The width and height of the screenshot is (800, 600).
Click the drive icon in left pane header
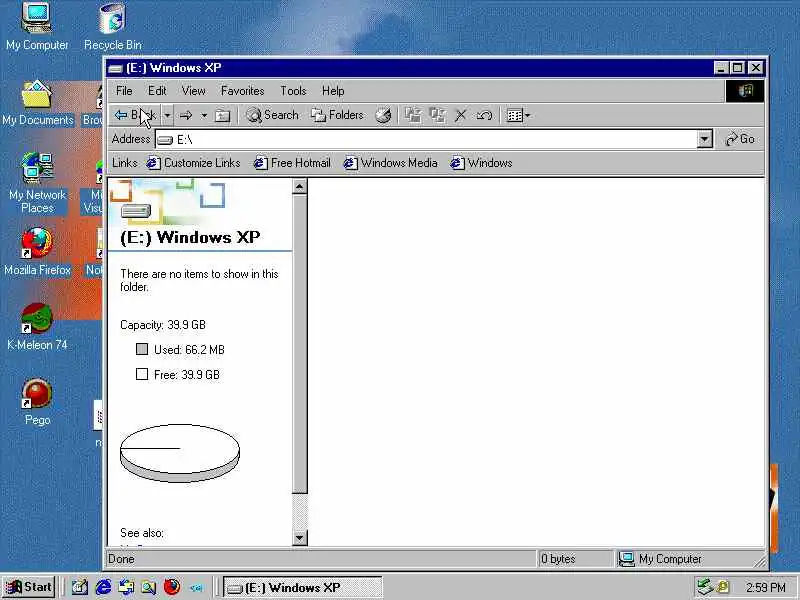tap(136, 210)
